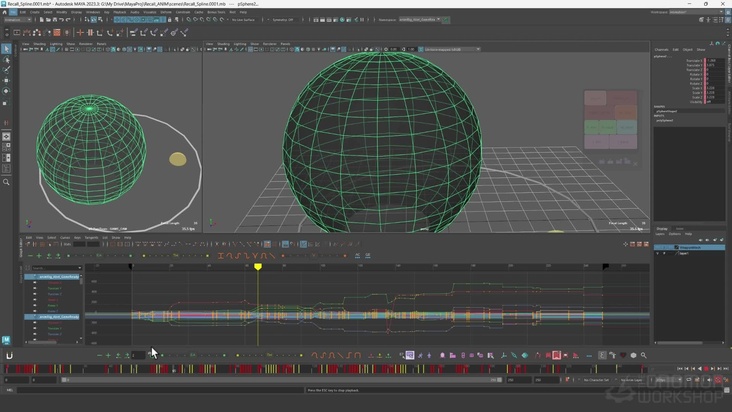Activate the Lasso select tool
Viewport: 732px width, 412px height.
pos(6,60)
